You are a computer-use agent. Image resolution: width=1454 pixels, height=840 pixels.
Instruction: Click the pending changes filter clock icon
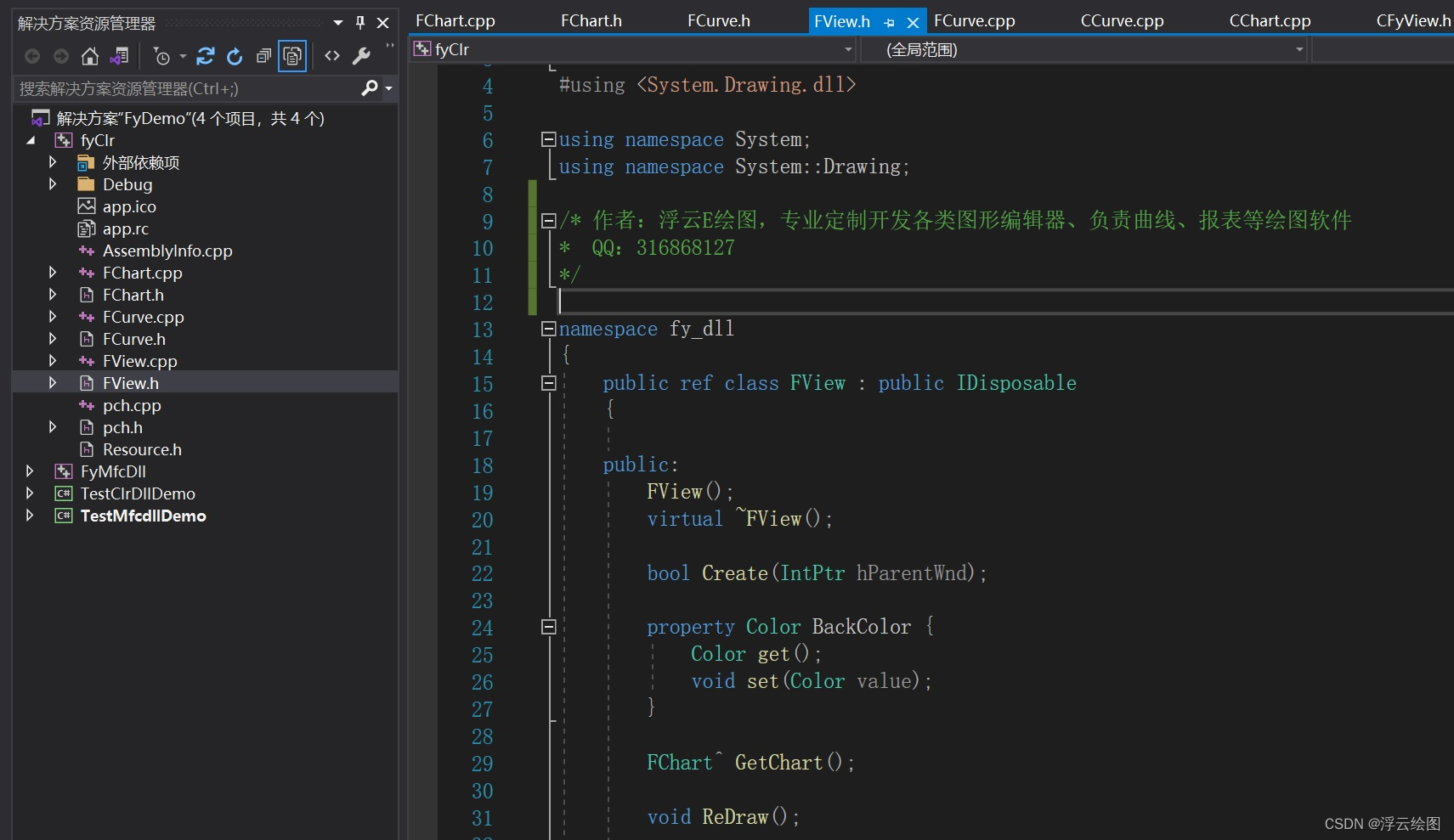pos(162,56)
